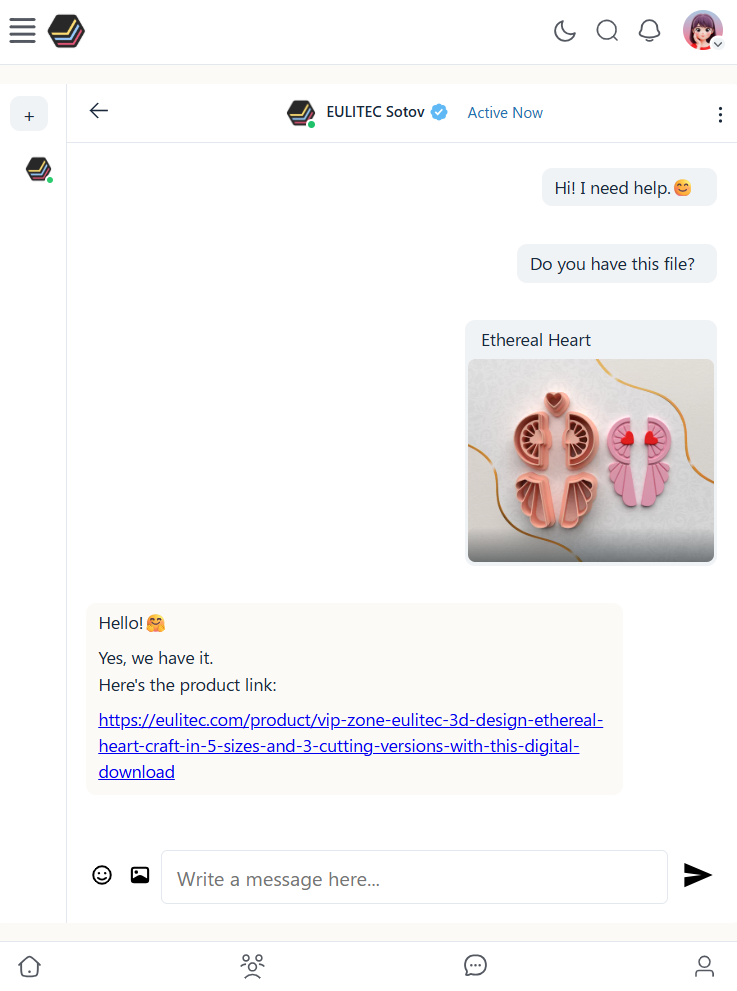Open the hamburger navigation menu
Image resolution: width=737 pixels, height=991 pixels.
[x=22, y=31]
